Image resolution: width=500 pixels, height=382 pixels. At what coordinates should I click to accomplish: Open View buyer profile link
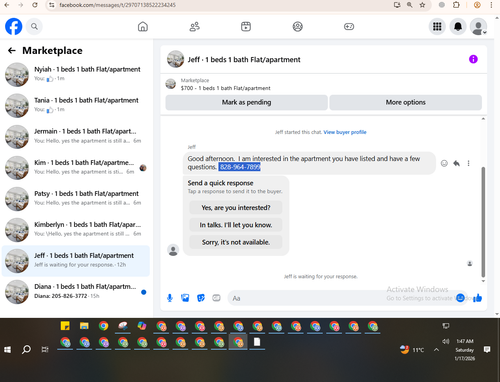pos(345,132)
